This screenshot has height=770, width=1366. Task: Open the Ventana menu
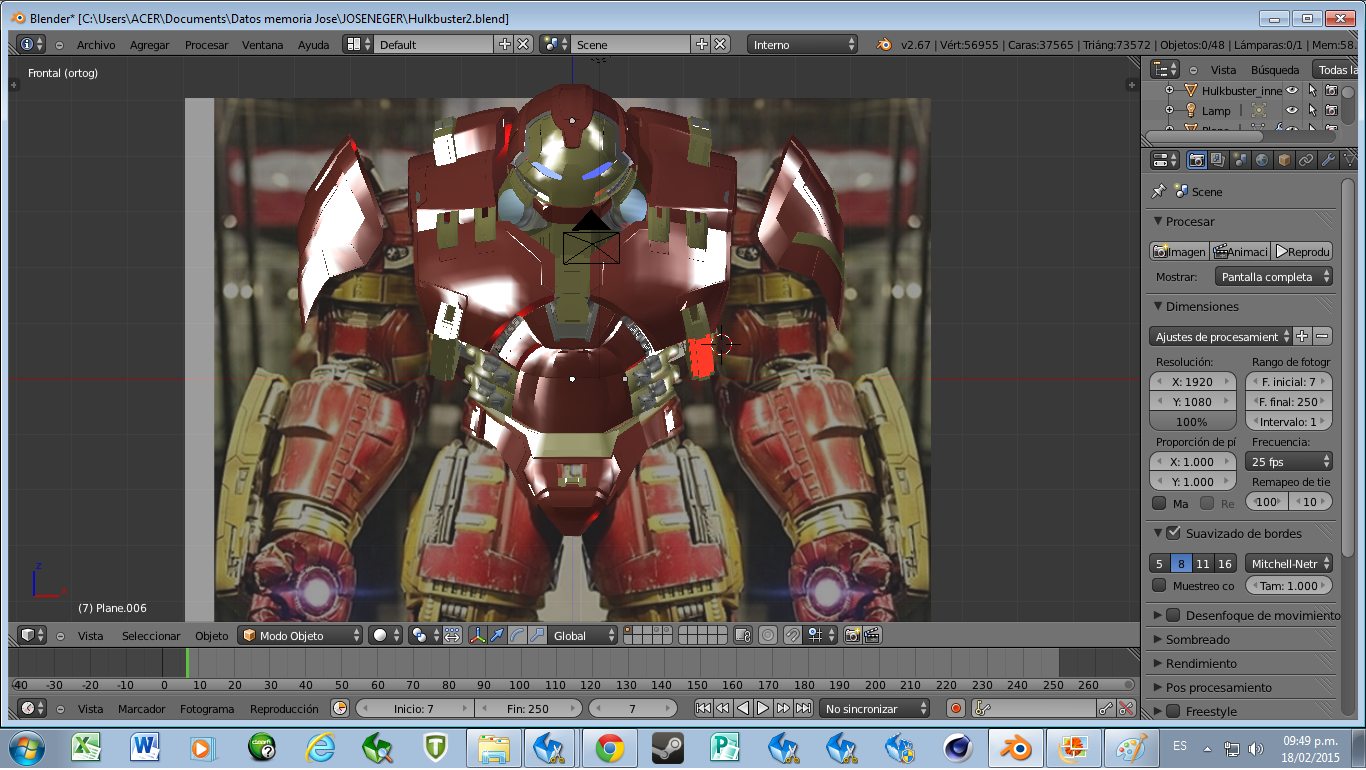(x=262, y=45)
